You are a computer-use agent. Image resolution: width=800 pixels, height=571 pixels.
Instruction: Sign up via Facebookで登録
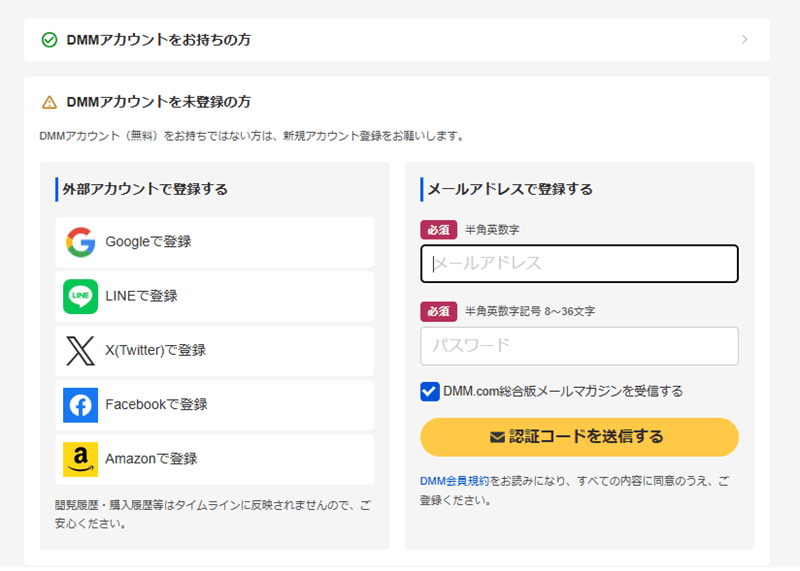point(214,405)
